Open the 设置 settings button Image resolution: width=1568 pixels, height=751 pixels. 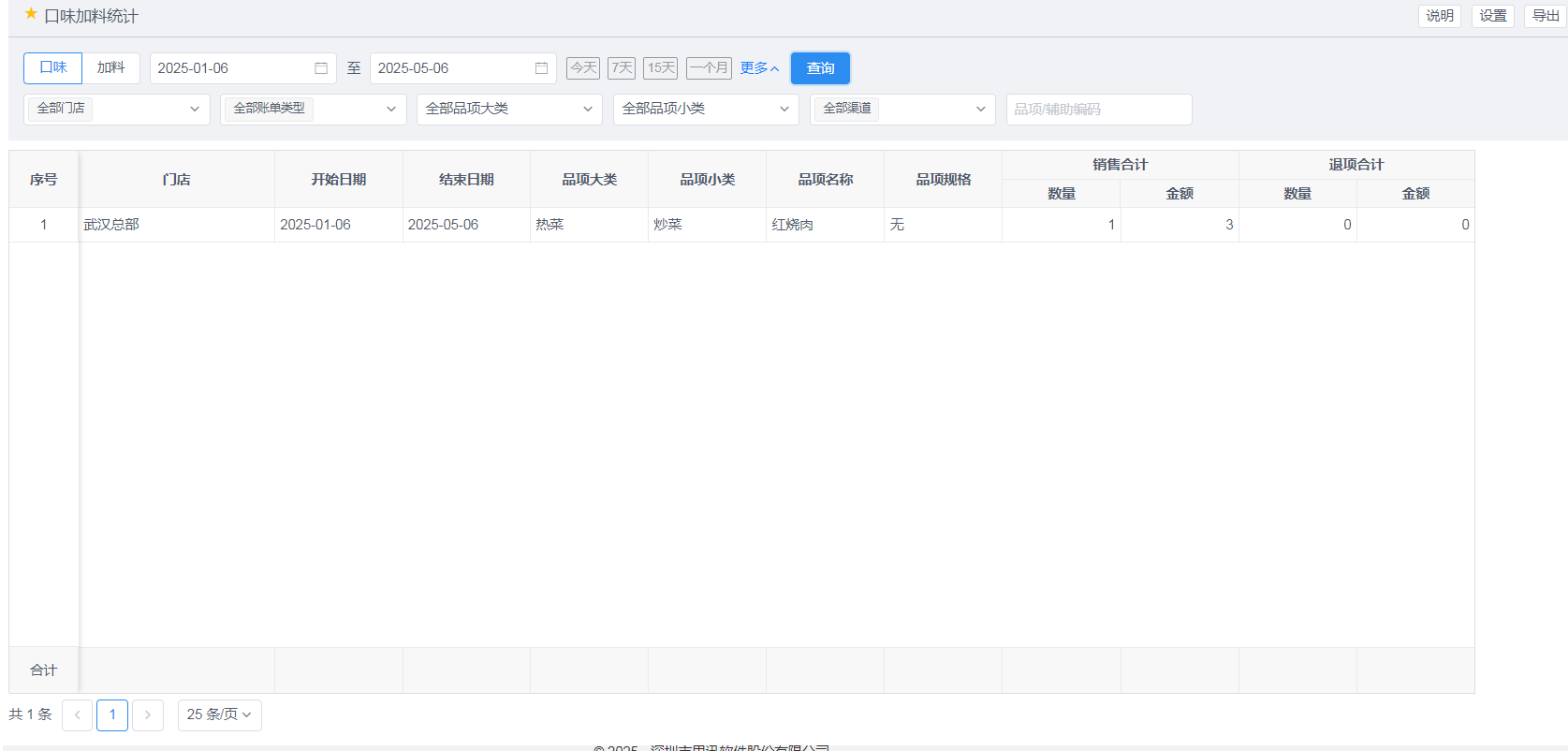[x=1493, y=16]
